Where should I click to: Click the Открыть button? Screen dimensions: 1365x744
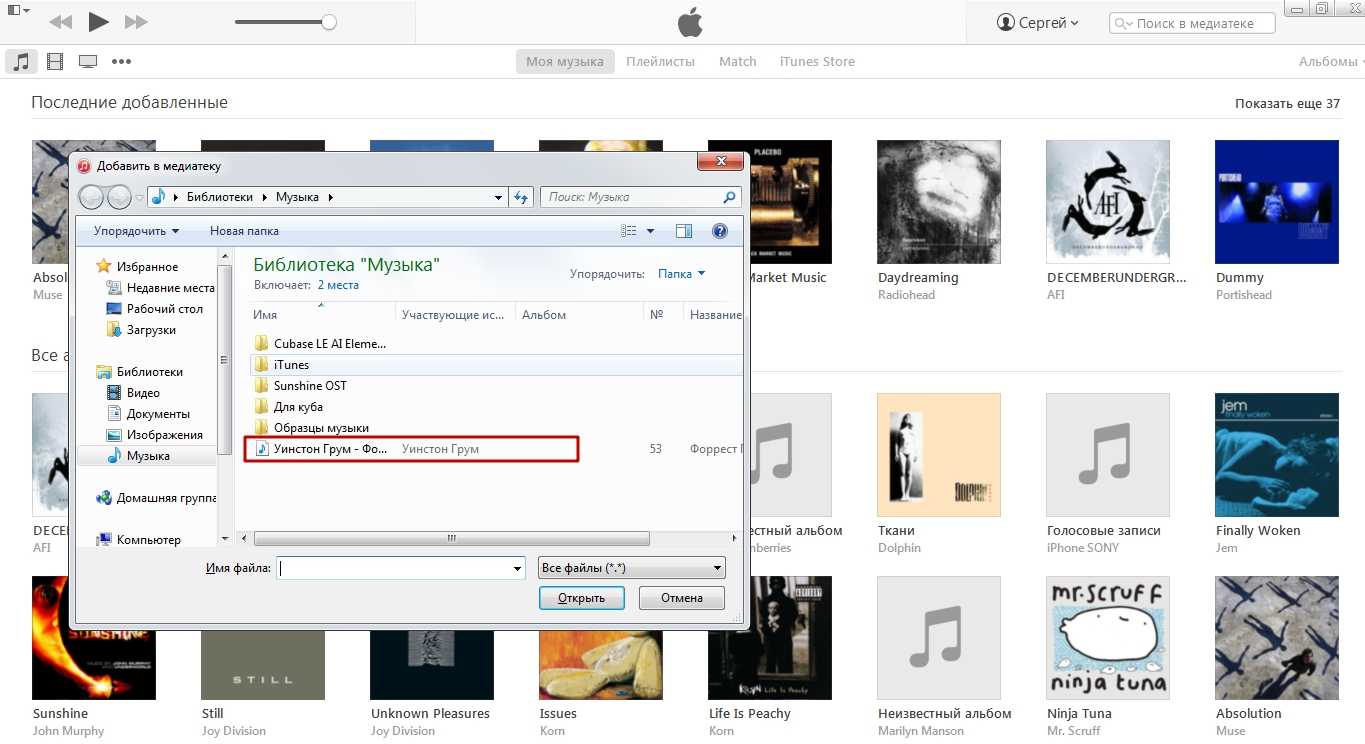coord(581,598)
